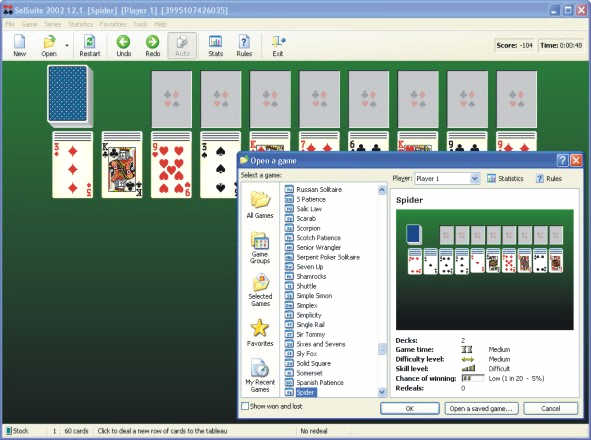The width and height of the screenshot is (591, 440).
Task: Click the game list scroll down arrow
Action: (x=381, y=392)
